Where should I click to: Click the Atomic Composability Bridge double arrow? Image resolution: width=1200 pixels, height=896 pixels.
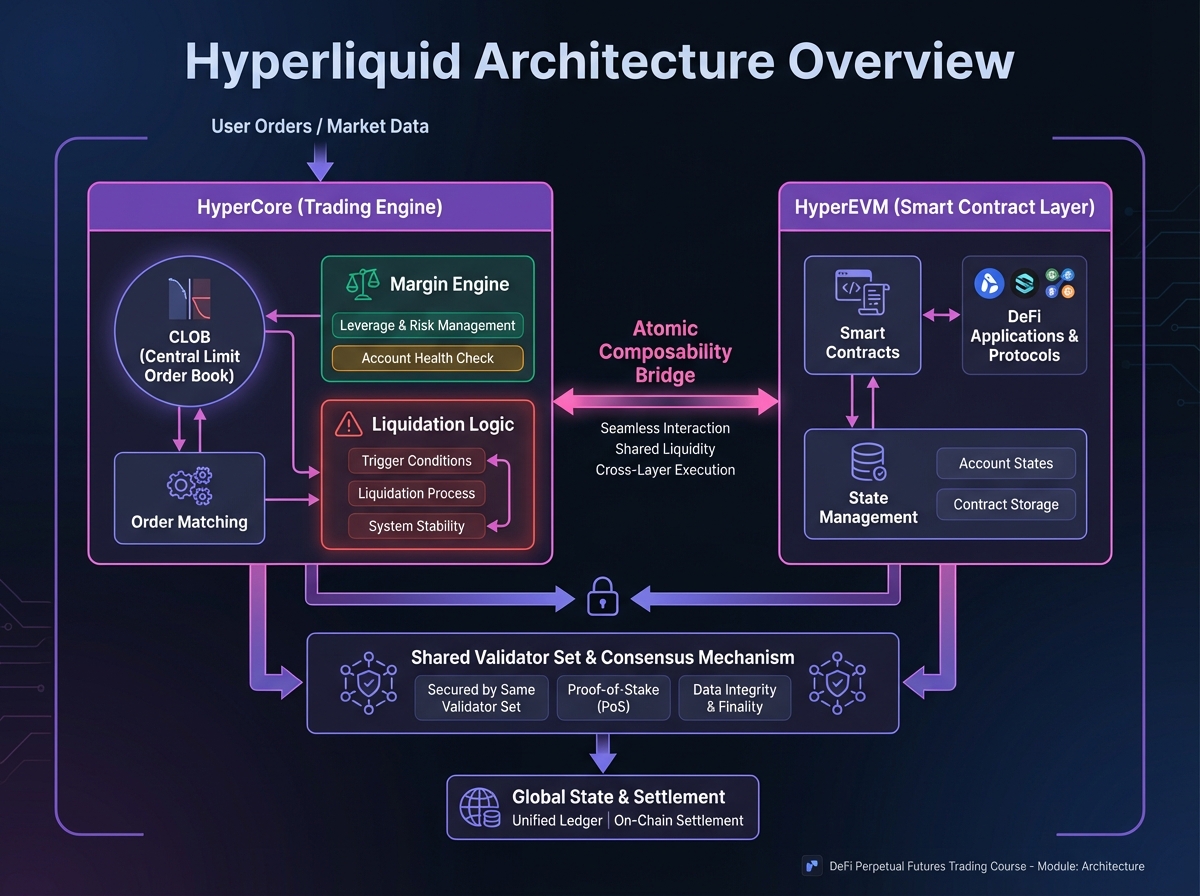point(665,402)
